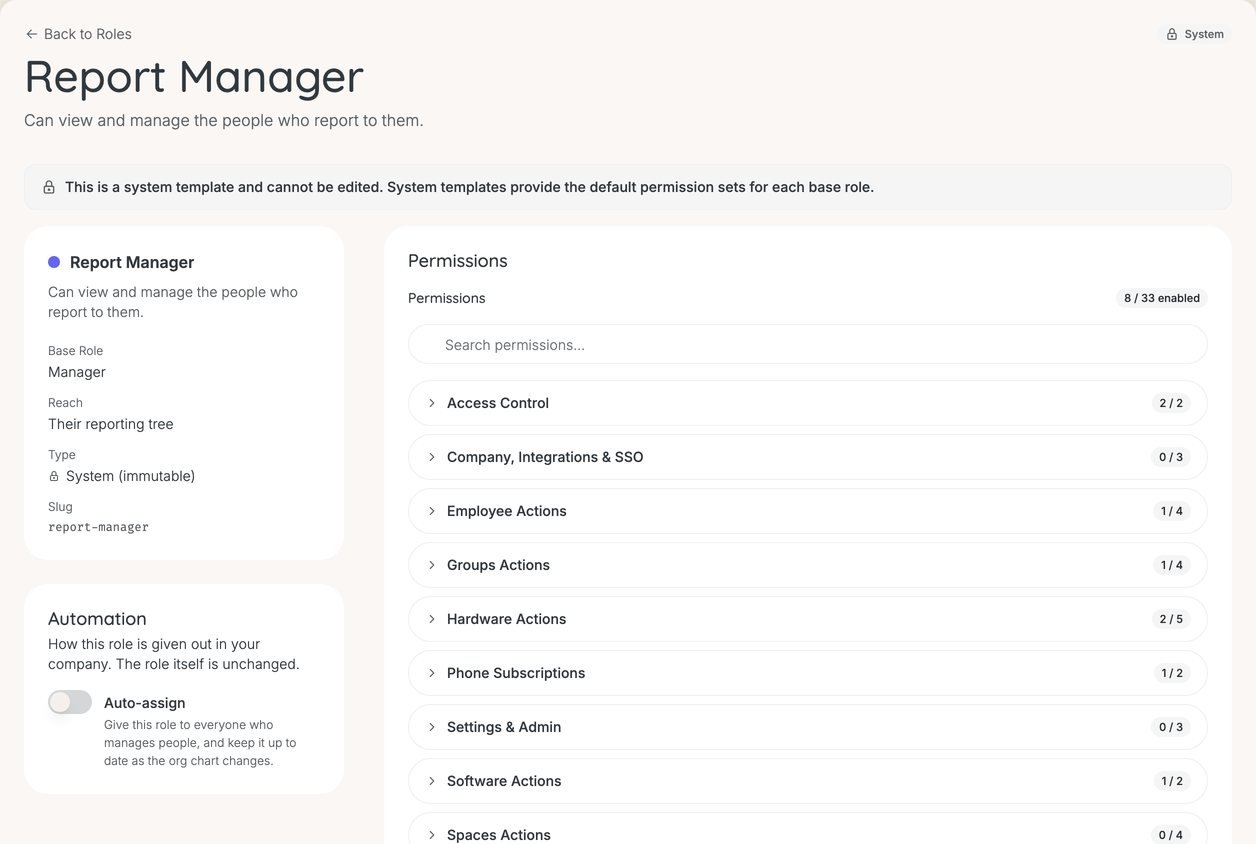
Task: Click the 8 / 33 enabled badge
Action: pyautogui.click(x=1162, y=298)
